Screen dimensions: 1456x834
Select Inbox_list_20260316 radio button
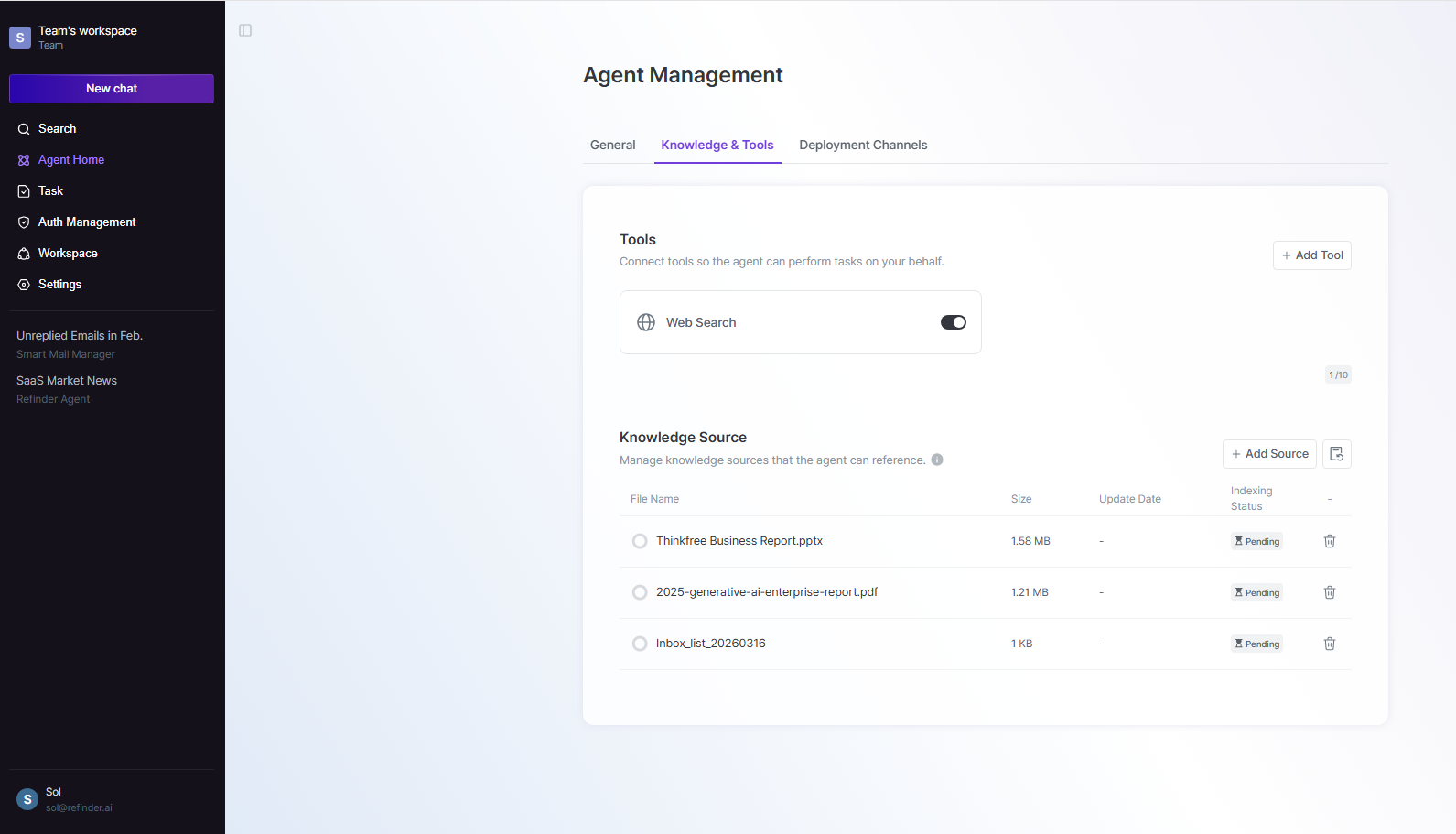pos(640,644)
